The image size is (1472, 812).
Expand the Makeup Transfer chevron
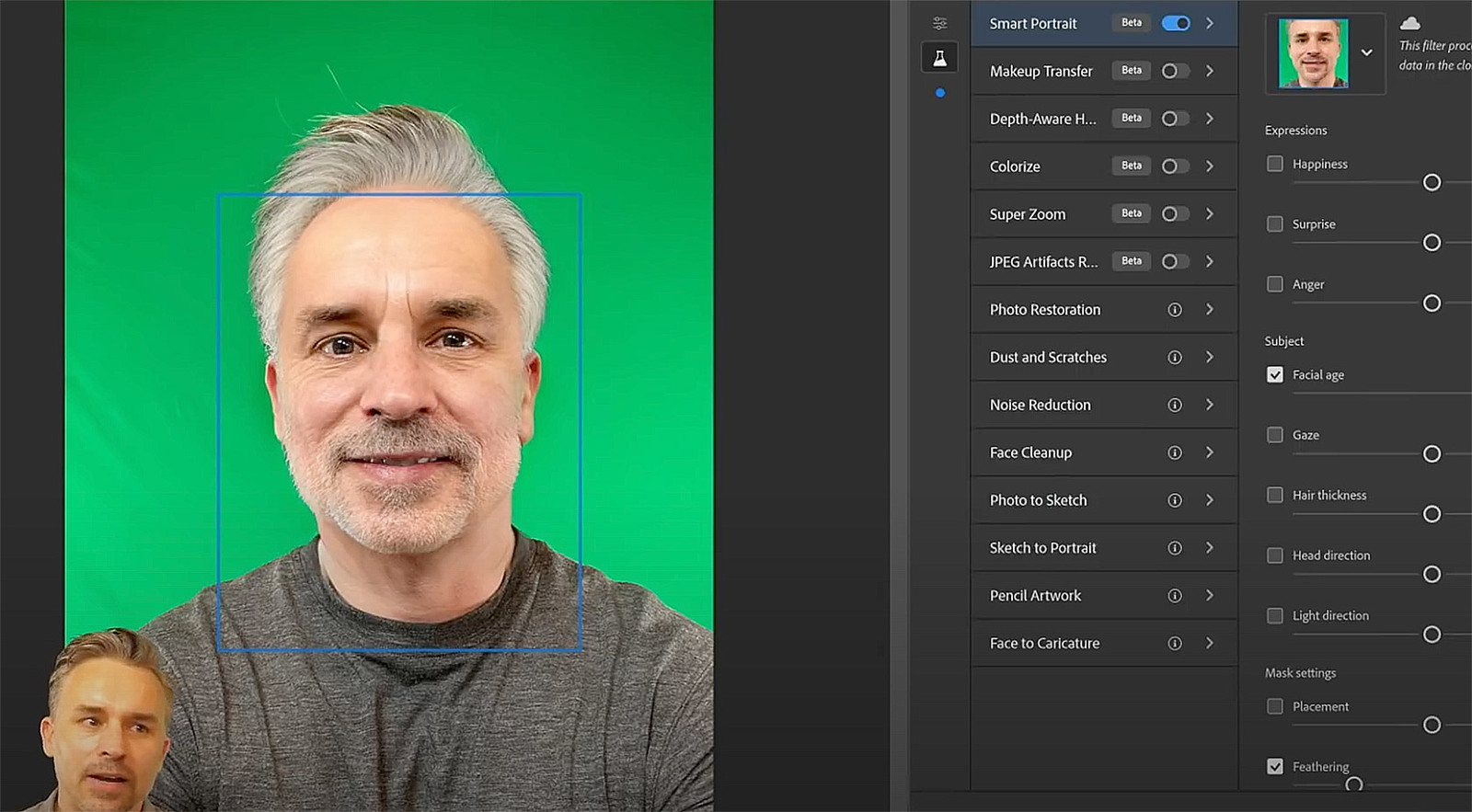coord(1210,71)
